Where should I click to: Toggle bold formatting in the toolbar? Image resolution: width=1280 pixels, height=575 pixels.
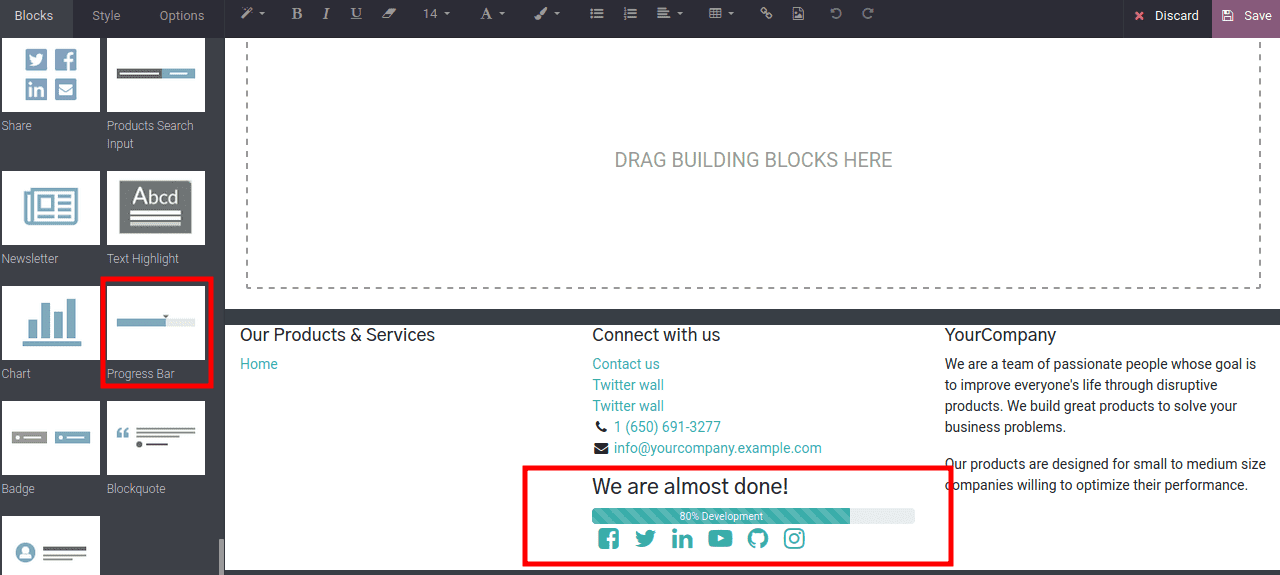tap(296, 14)
